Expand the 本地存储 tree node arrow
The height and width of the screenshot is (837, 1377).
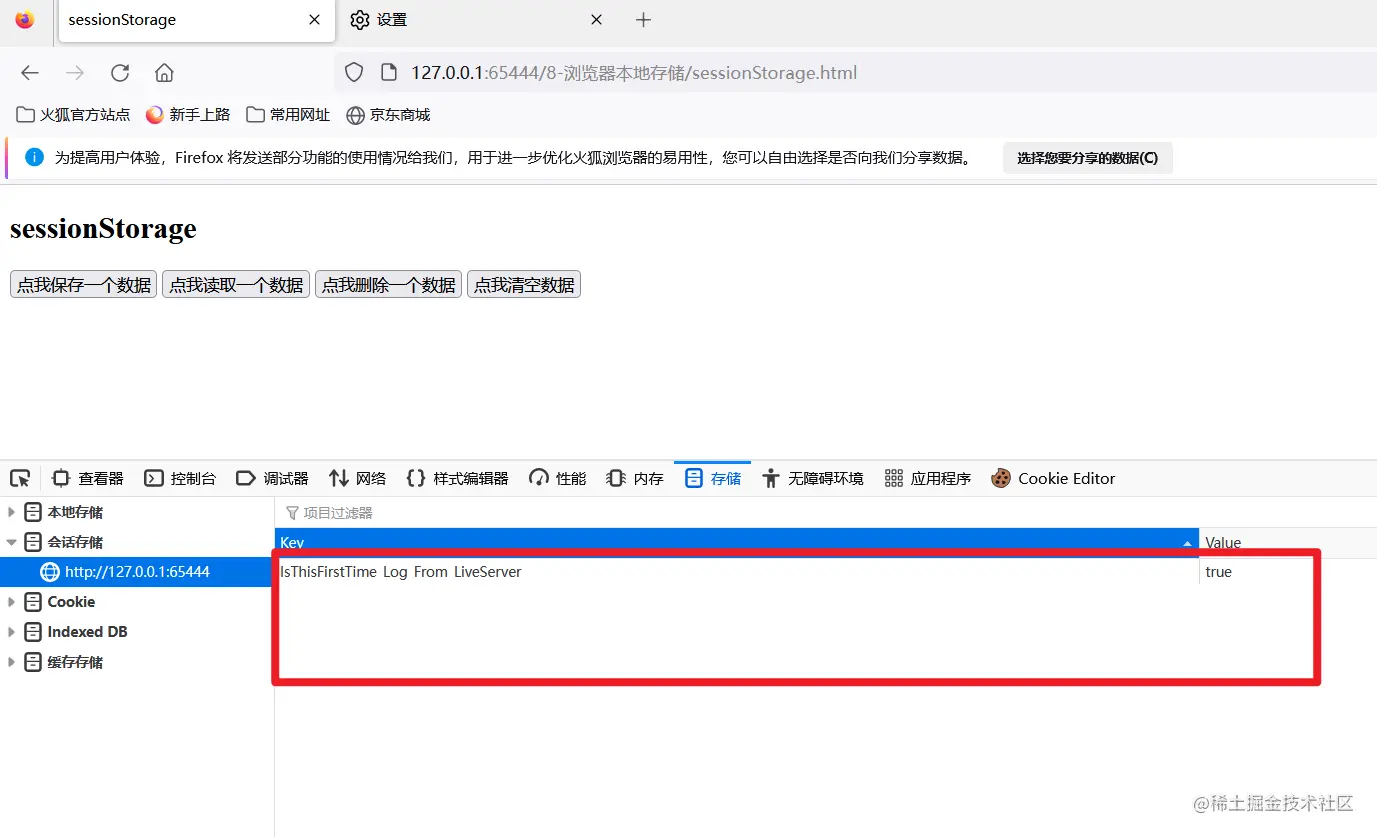coord(11,512)
